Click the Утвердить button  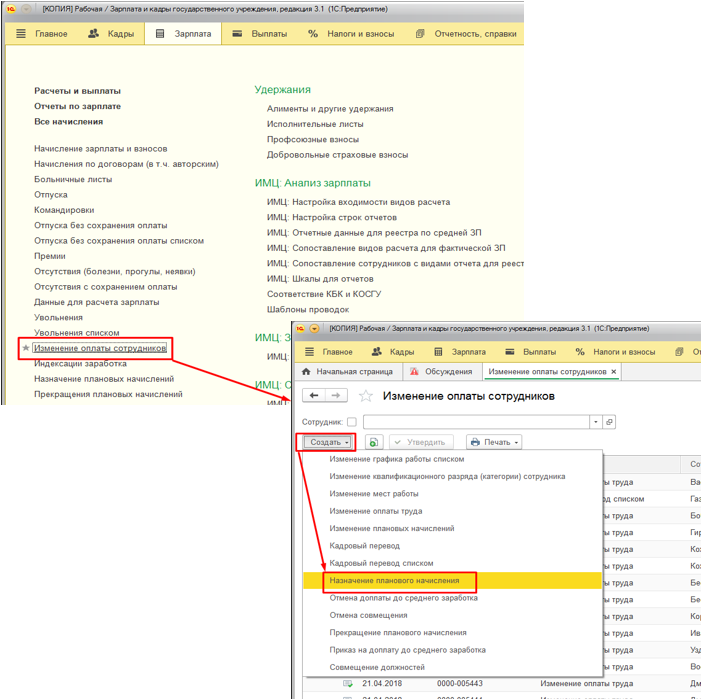tap(422, 442)
